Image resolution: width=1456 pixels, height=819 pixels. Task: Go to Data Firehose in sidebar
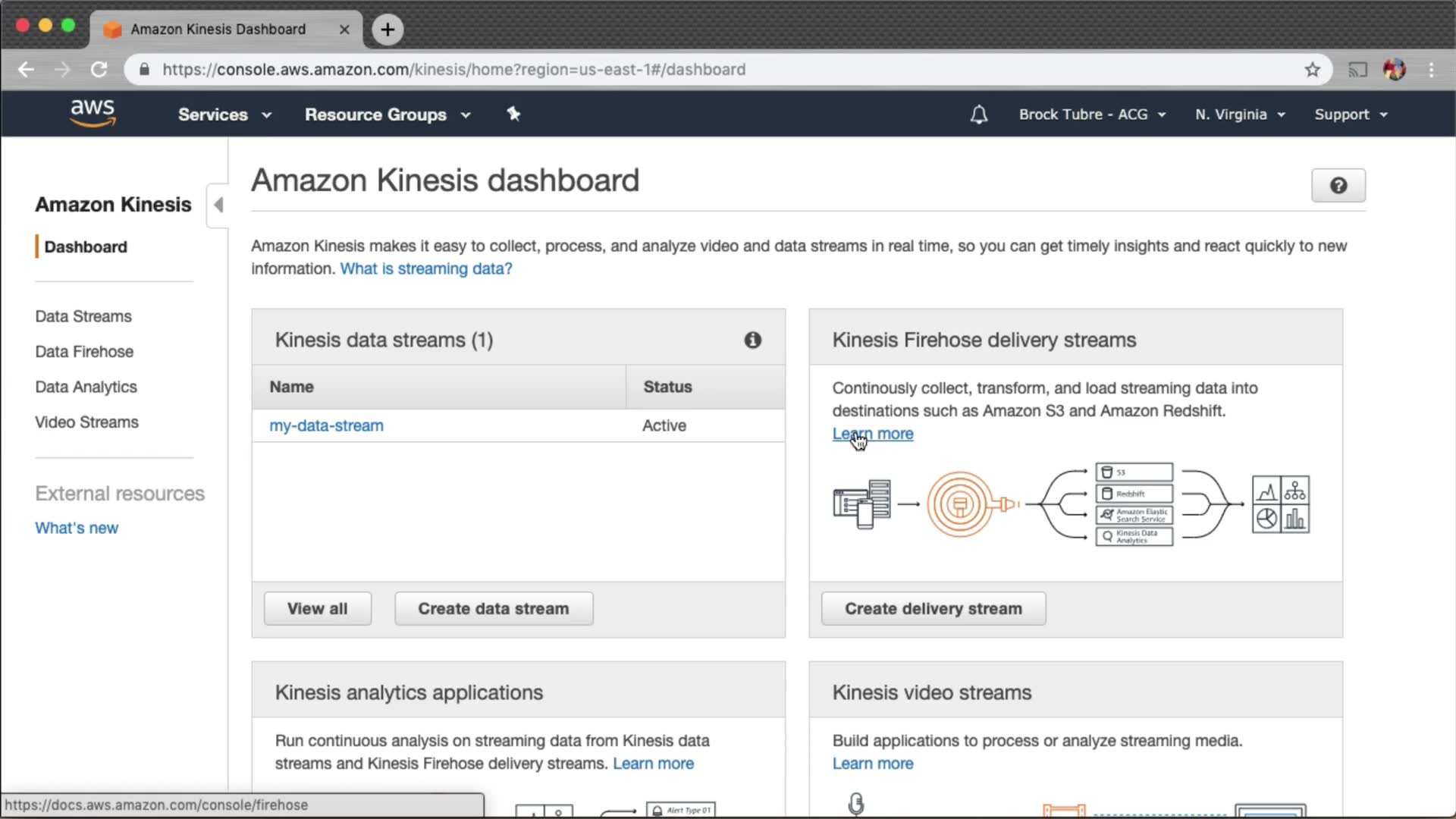point(84,352)
